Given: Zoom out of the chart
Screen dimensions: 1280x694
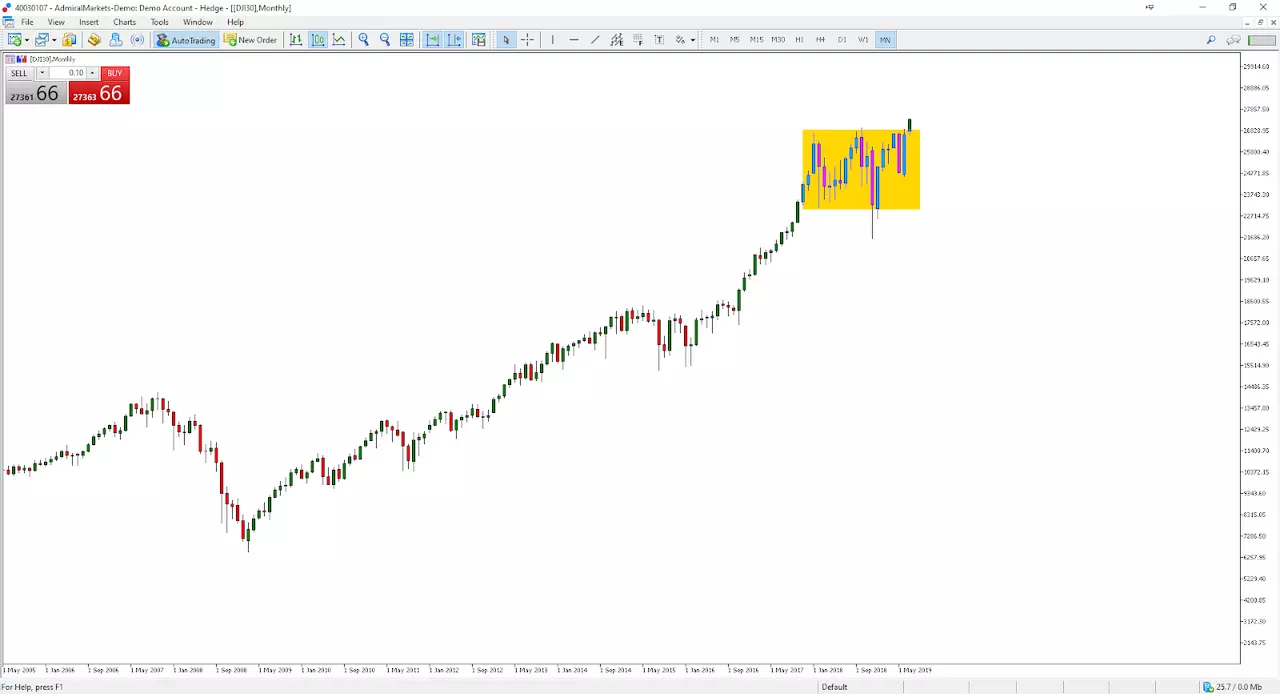Looking at the screenshot, I should click(385, 40).
